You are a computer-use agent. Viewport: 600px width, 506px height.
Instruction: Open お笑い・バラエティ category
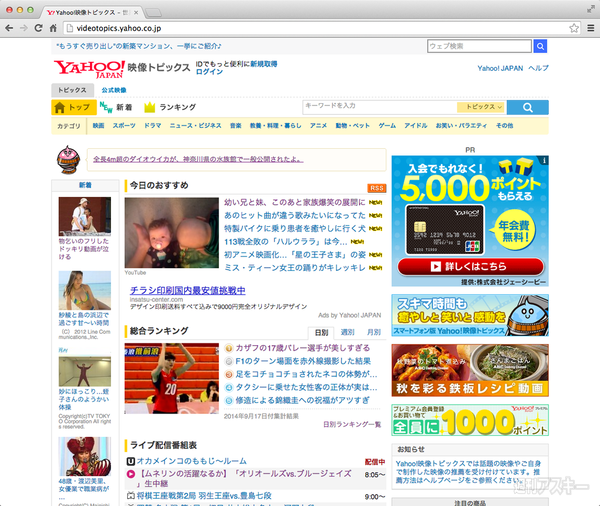point(461,126)
